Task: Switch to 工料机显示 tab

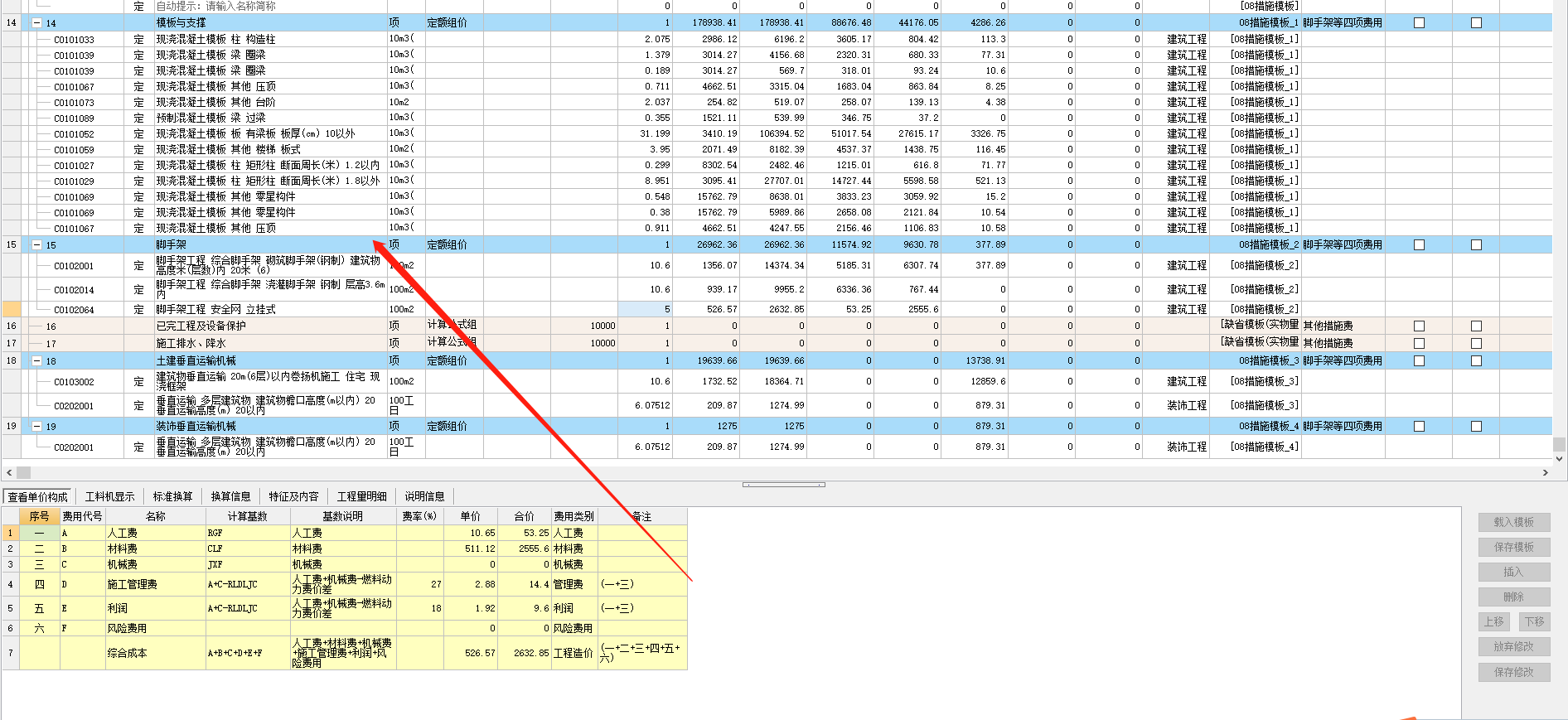Action: pos(109,497)
